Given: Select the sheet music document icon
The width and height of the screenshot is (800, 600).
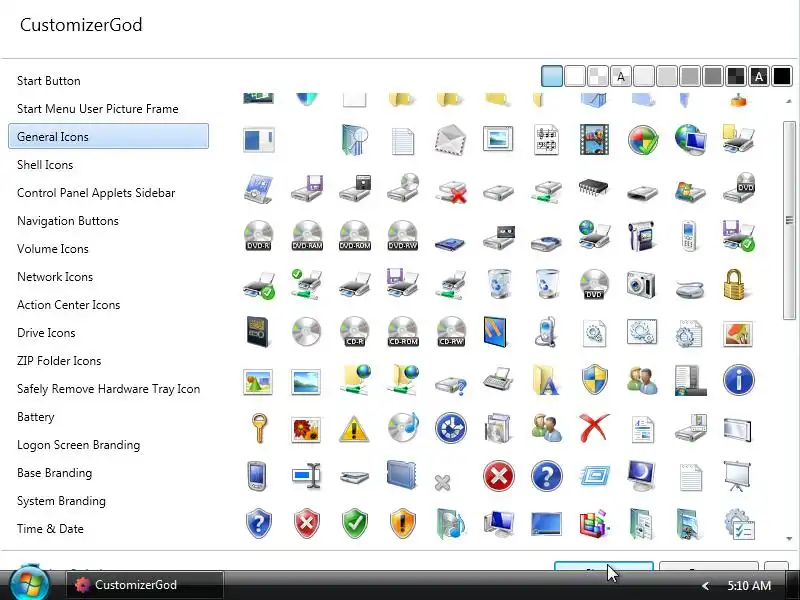Looking at the screenshot, I should tap(546, 140).
